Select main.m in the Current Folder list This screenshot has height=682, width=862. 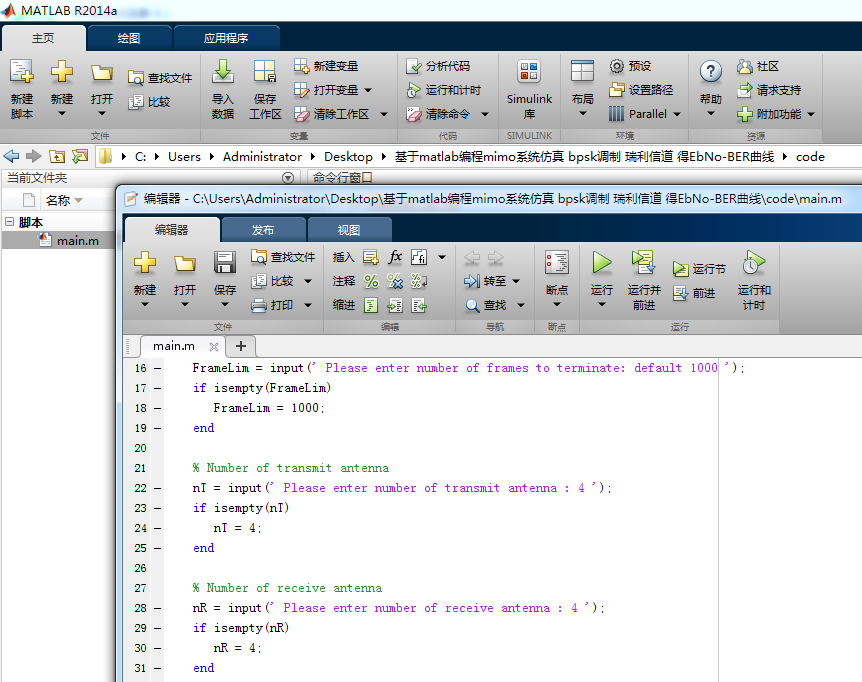click(x=59, y=241)
